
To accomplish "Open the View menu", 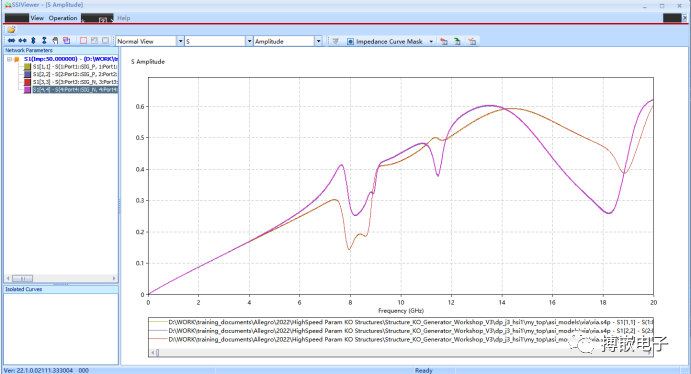I will point(37,18).
